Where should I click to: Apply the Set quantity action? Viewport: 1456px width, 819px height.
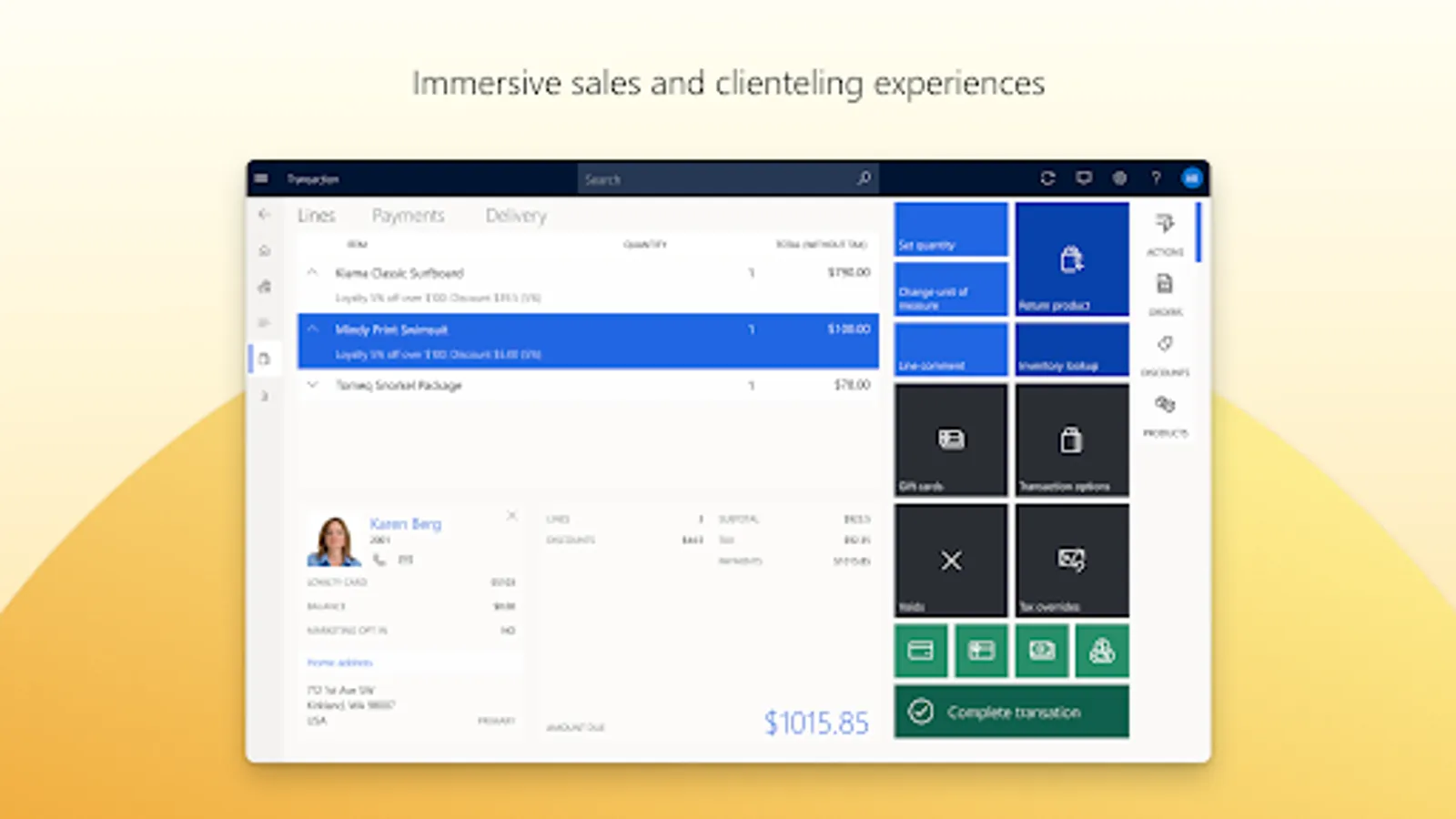coord(950,228)
